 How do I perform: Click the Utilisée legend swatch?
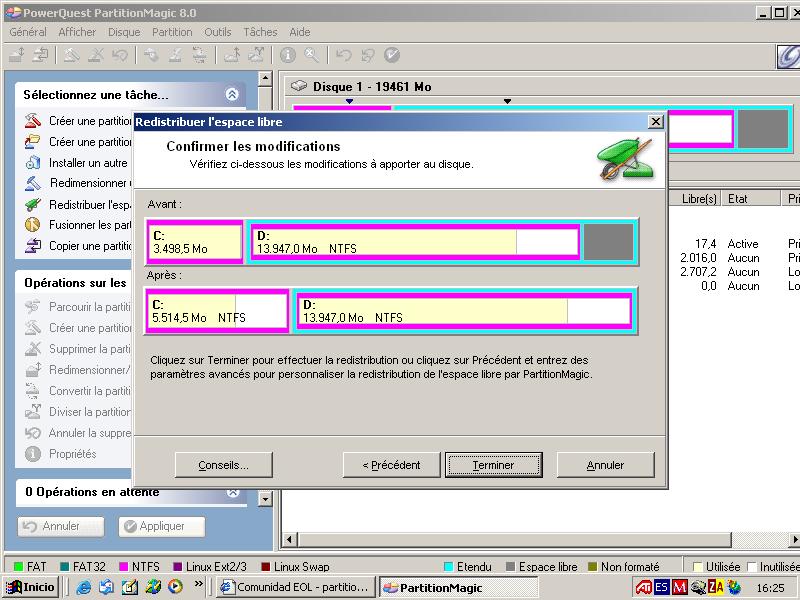tap(697, 566)
